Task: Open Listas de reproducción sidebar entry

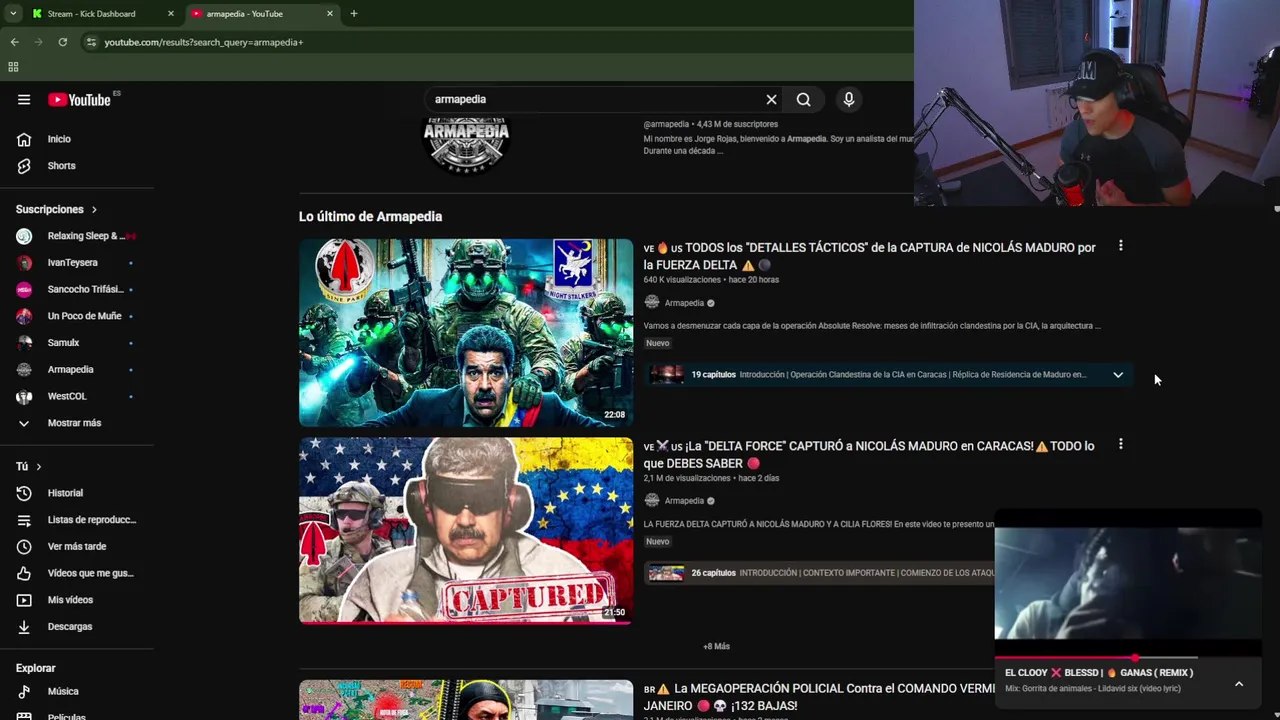Action: [77, 520]
